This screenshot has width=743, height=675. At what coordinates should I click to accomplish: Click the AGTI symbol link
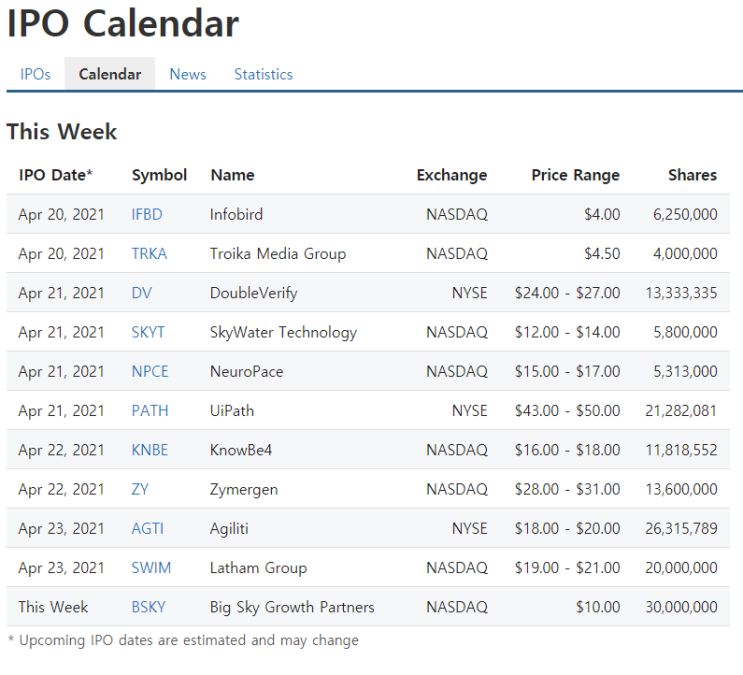147,529
